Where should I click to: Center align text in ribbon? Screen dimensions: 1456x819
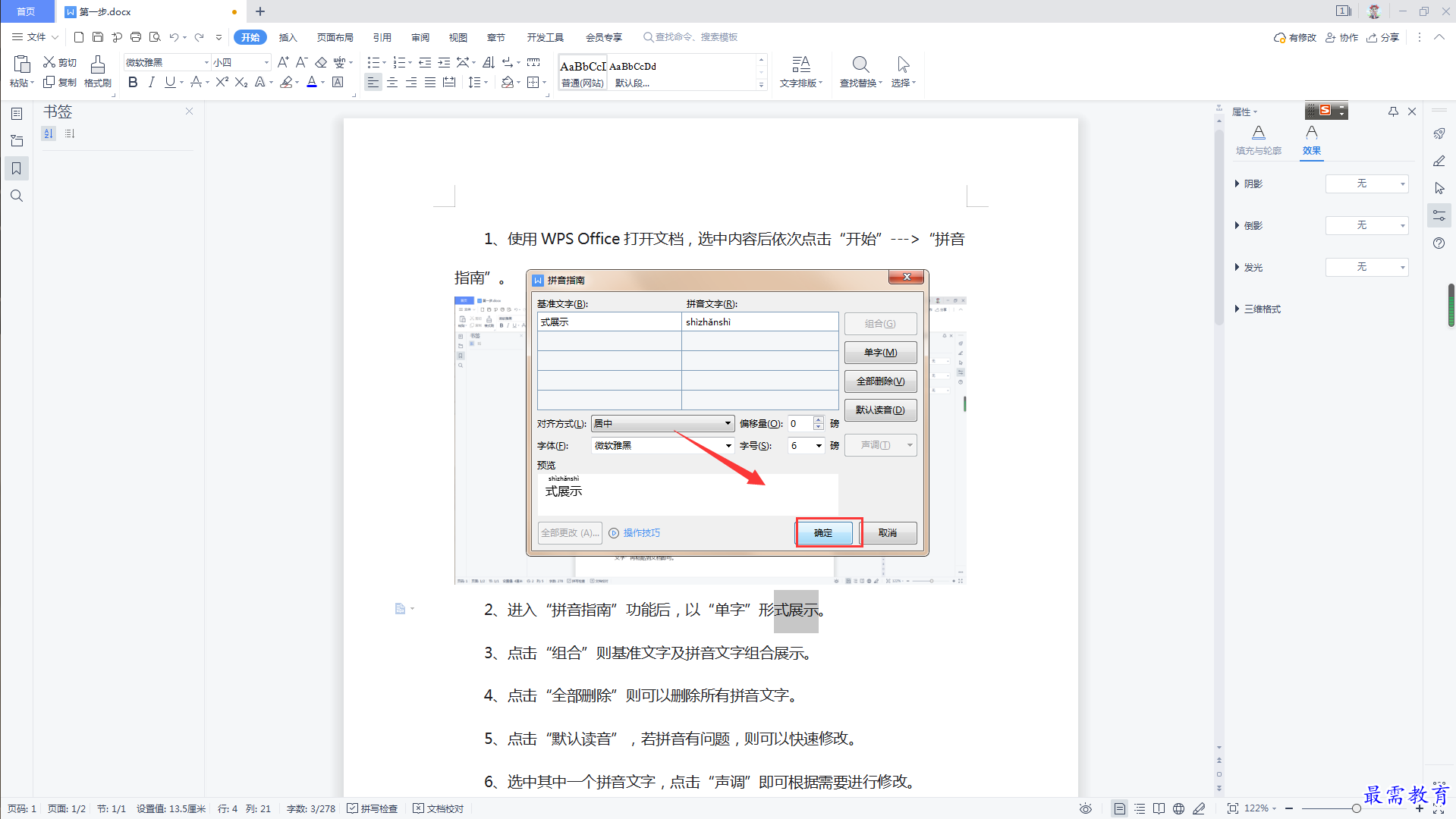click(x=392, y=82)
